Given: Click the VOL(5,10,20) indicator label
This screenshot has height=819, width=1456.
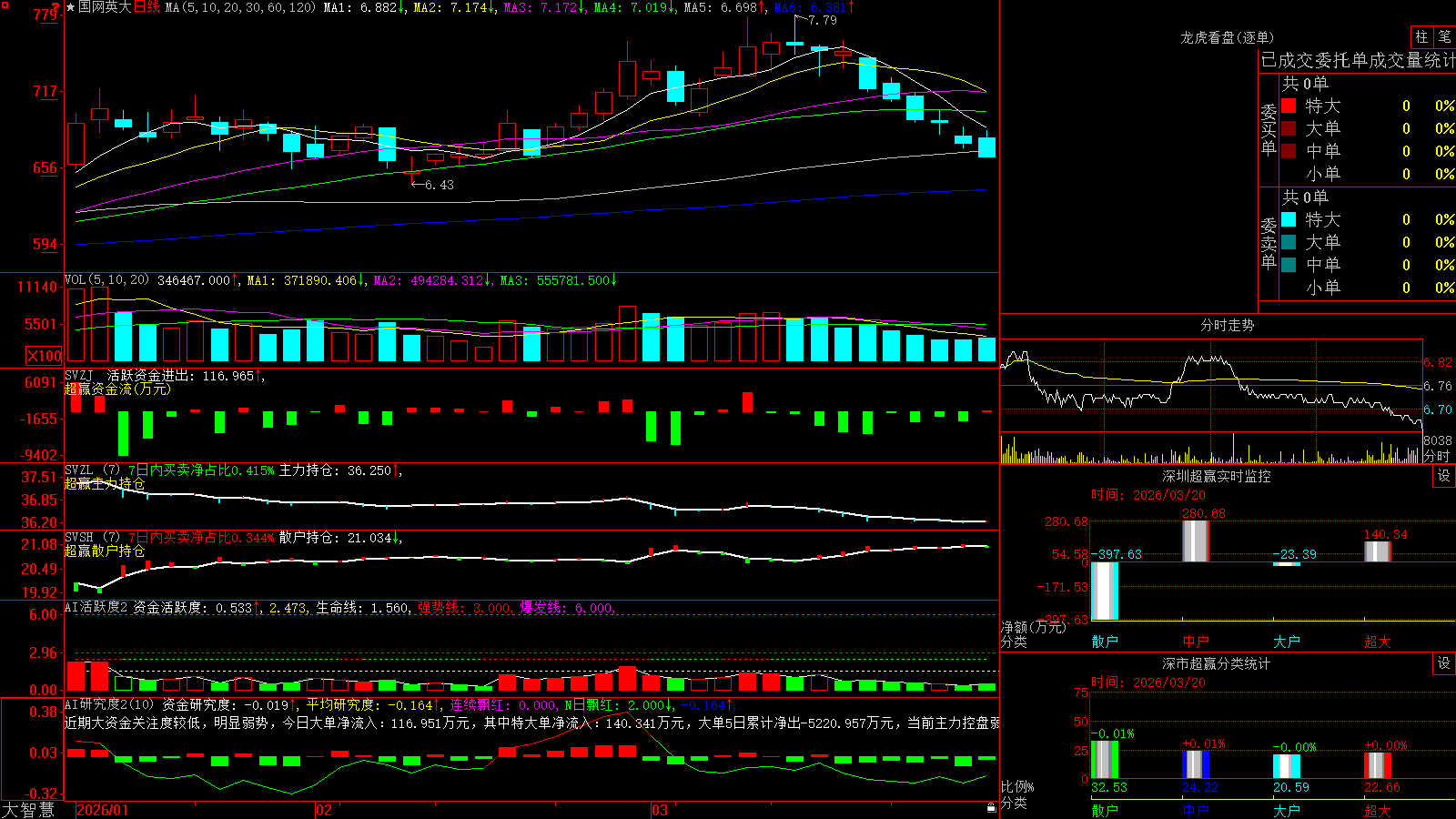Looking at the screenshot, I should (x=106, y=280).
